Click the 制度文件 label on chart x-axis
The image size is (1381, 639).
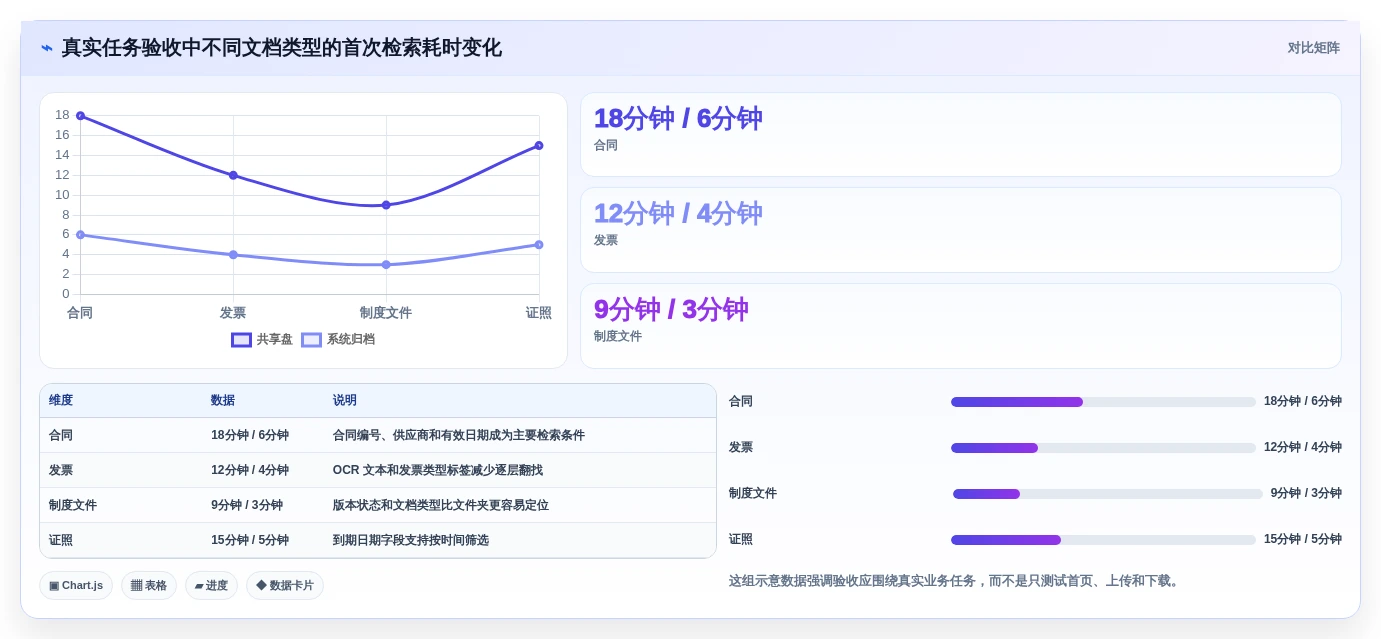386,313
